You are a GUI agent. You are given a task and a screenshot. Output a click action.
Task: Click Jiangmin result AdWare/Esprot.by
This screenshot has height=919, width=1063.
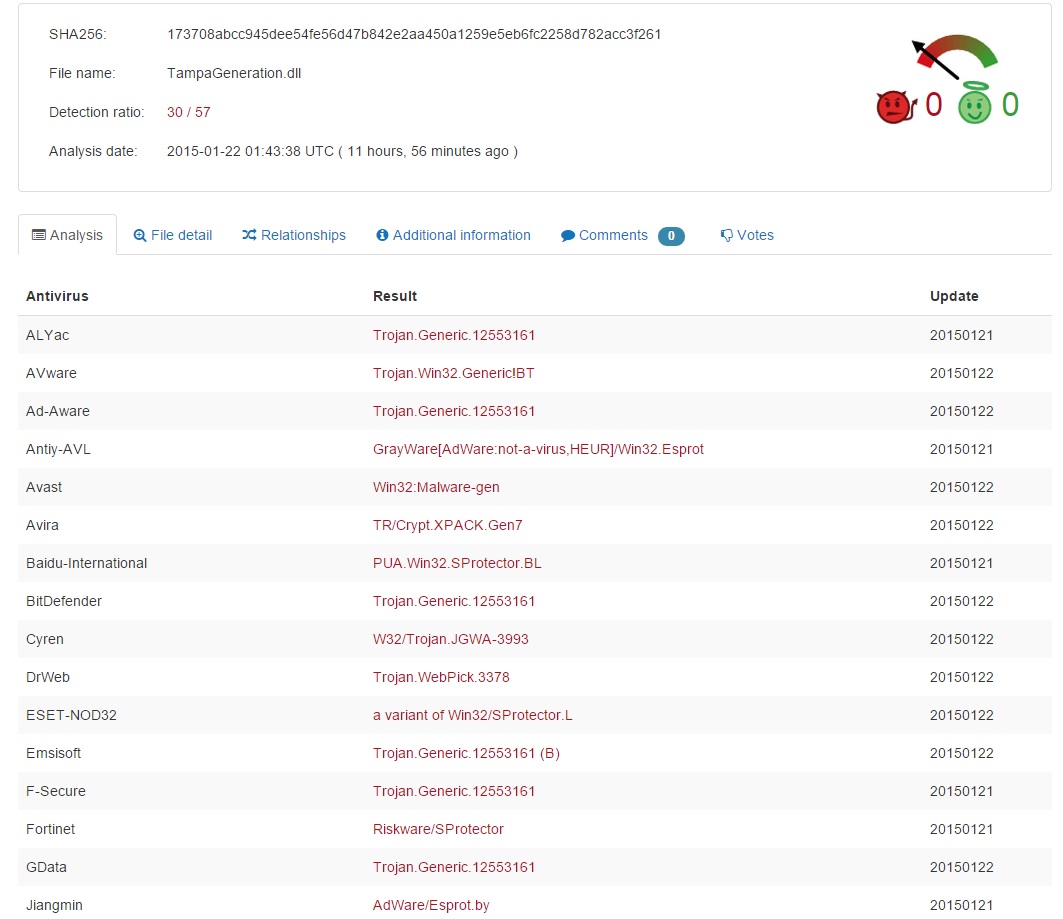click(431, 905)
